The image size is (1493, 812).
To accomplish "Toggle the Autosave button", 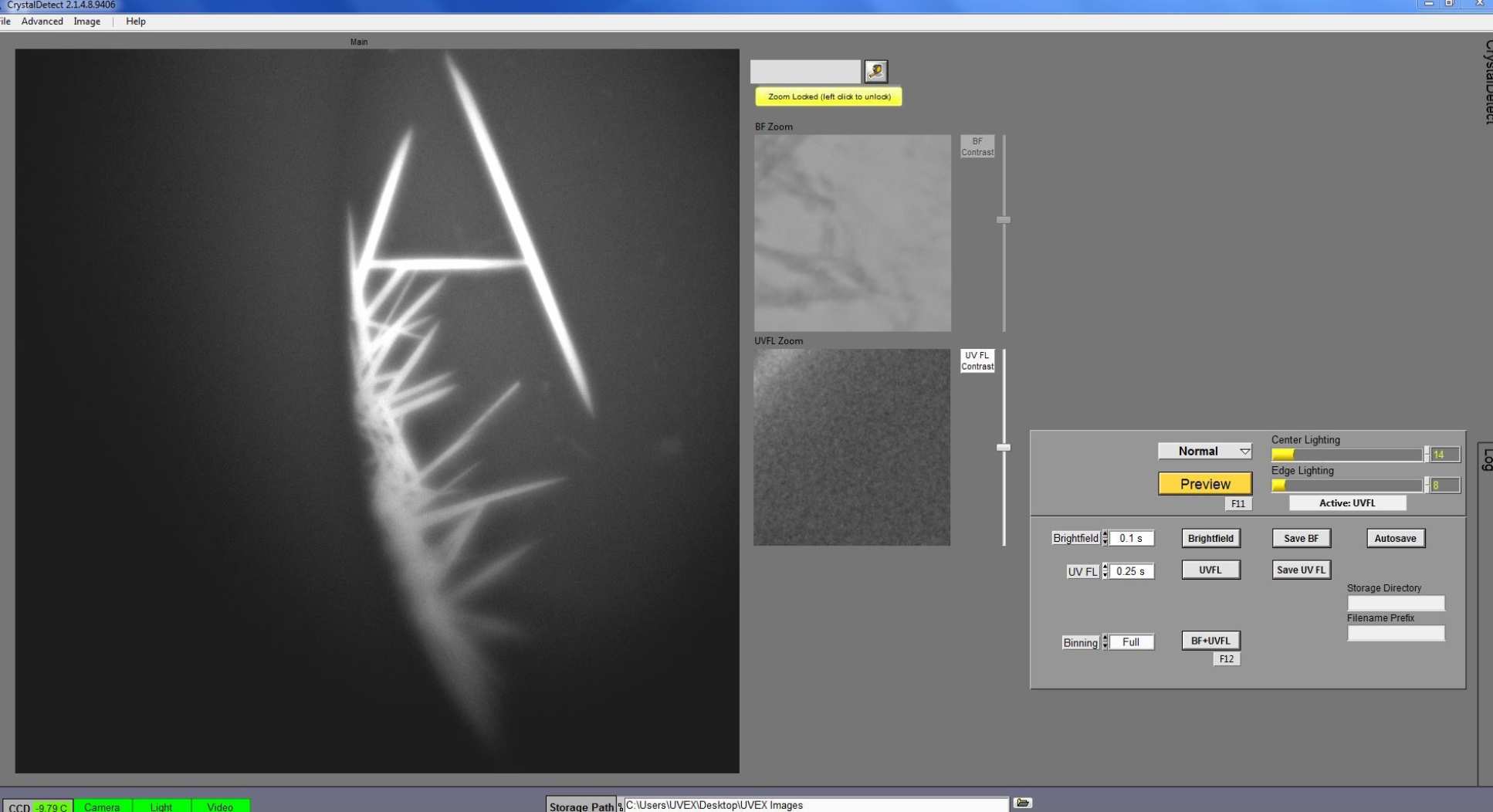I will tap(1394, 538).
